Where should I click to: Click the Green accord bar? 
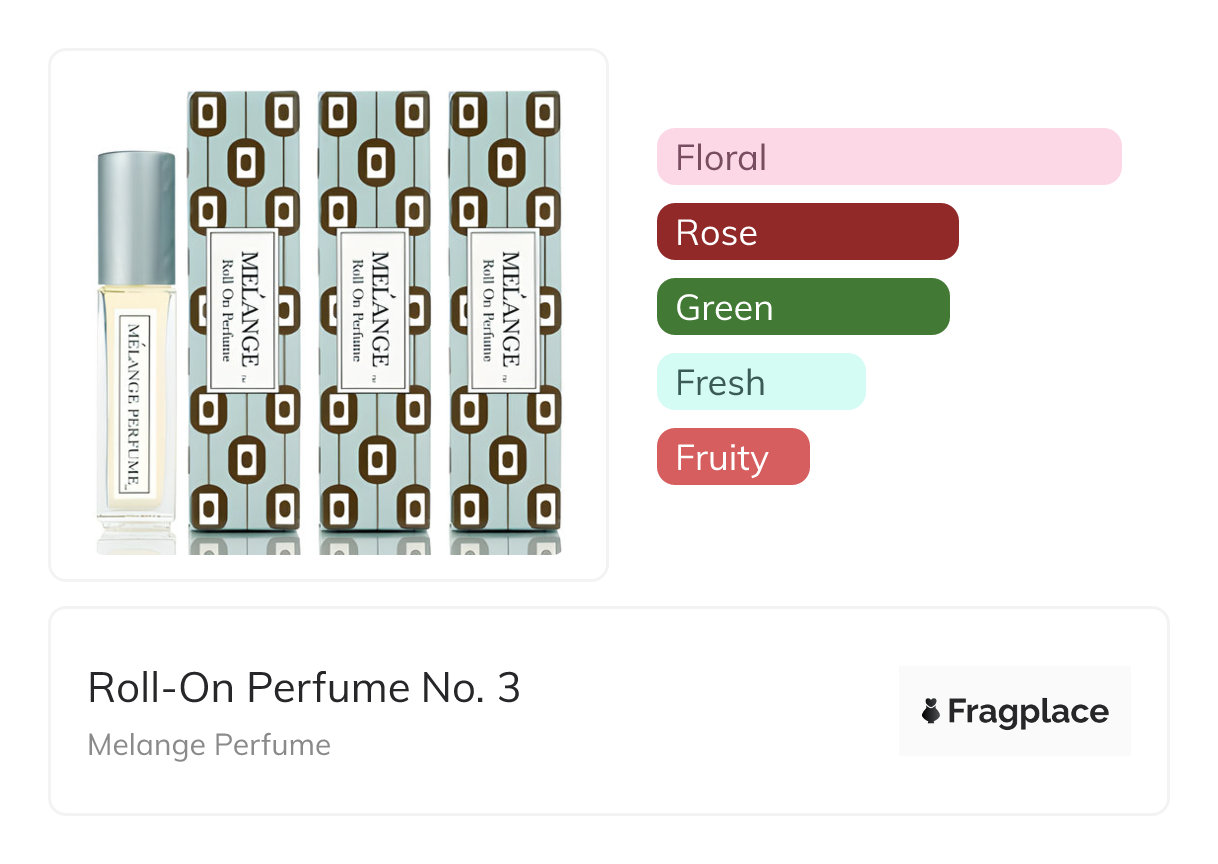click(802, 307)
